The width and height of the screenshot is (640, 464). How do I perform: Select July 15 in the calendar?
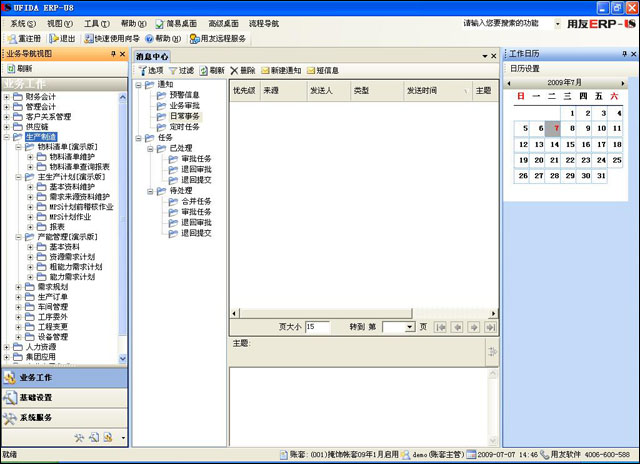click(570, 144)
